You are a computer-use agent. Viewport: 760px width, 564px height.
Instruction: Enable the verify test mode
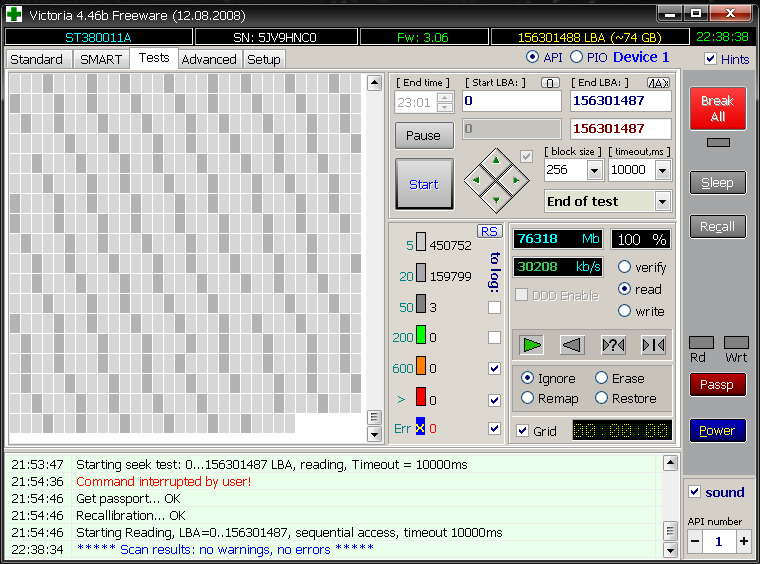click(x=625, y=267)
